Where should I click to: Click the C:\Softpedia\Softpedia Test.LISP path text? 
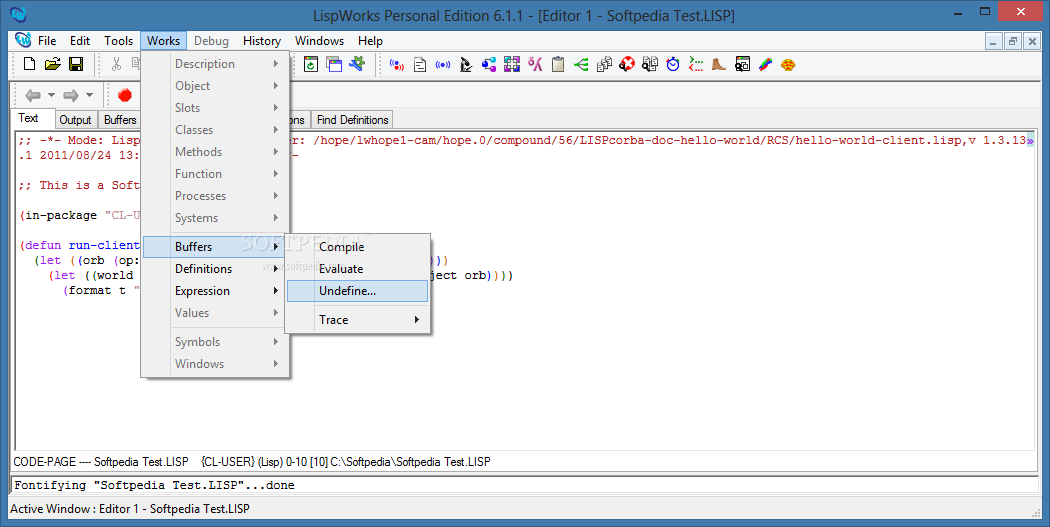click(x=410, y=462)
